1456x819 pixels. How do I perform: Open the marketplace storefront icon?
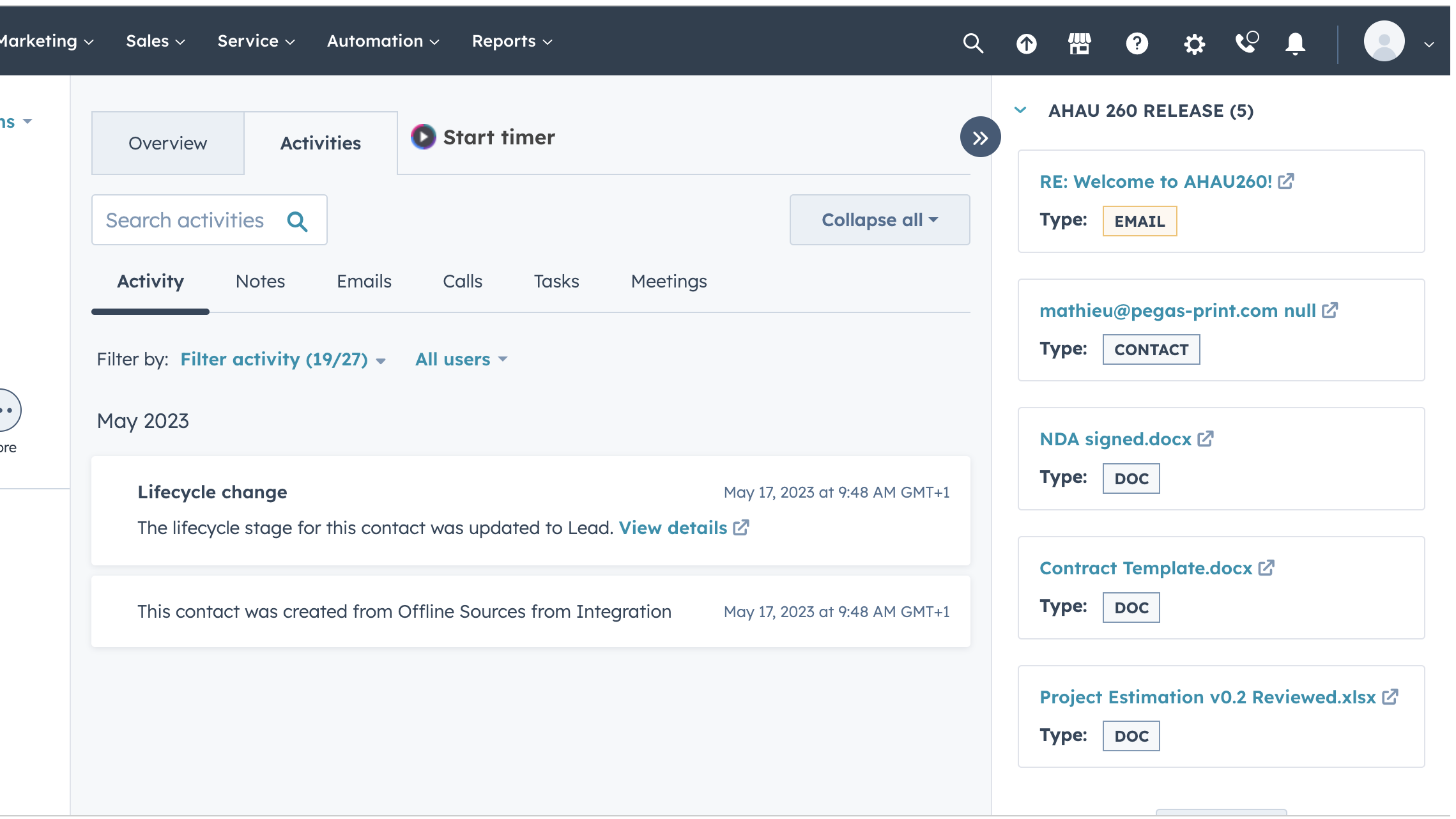(1080, 43)
